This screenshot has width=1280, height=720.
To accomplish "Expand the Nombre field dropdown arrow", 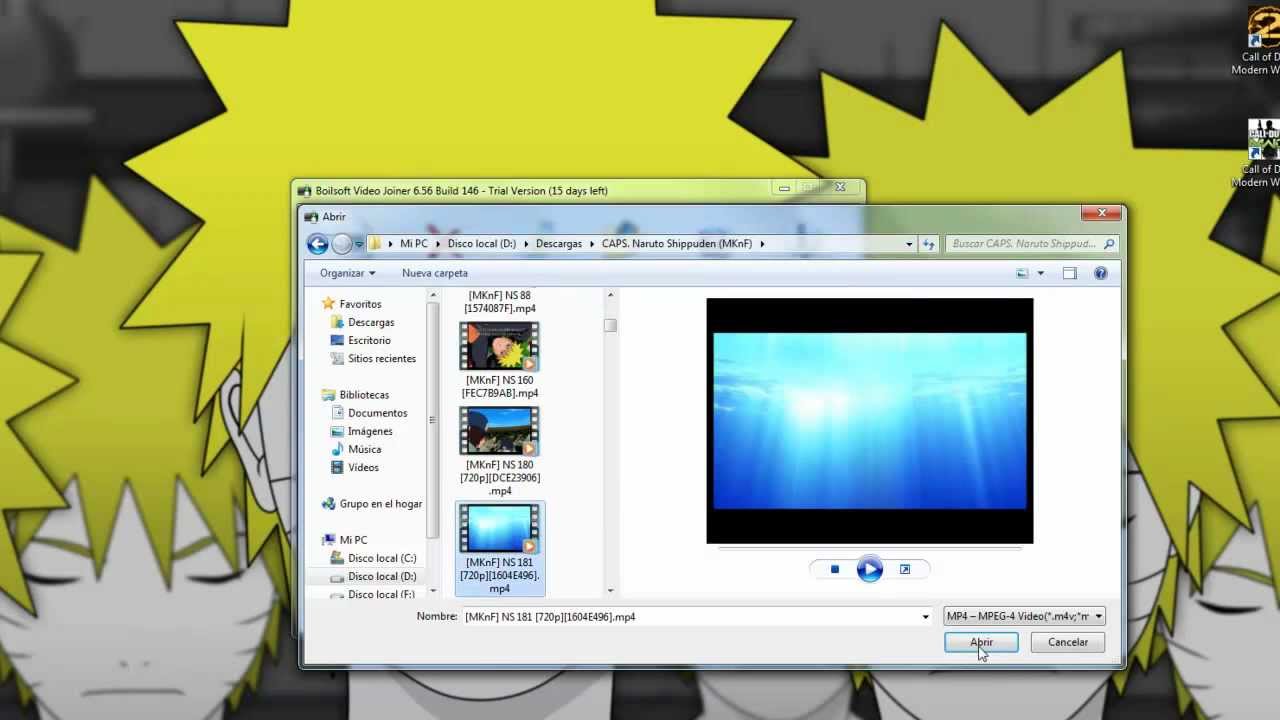I will (925, 617).
